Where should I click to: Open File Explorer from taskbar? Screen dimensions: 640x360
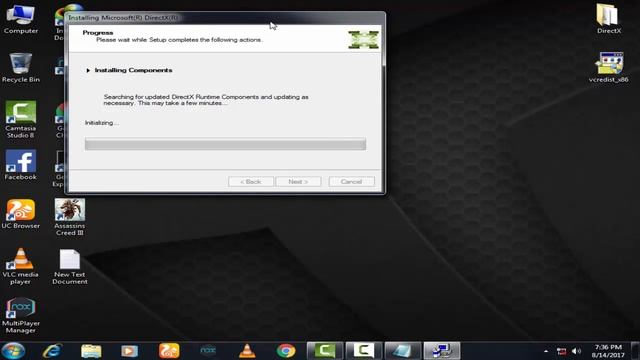[91, 351]
